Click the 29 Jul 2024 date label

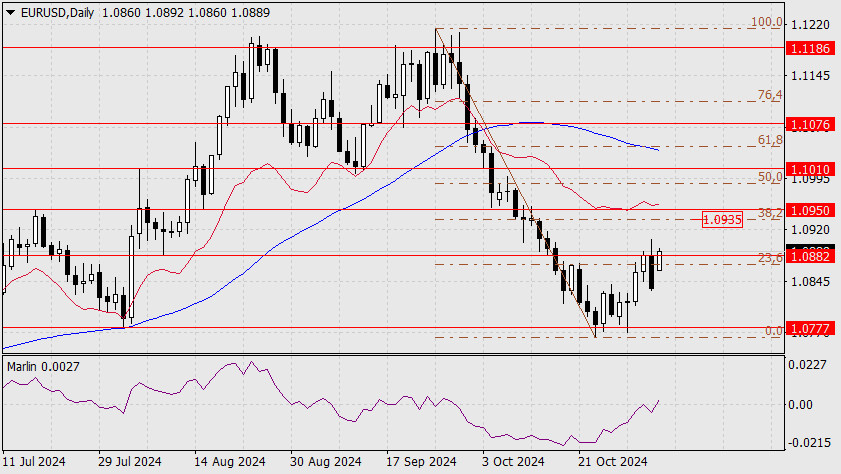[x=130, y=462]
